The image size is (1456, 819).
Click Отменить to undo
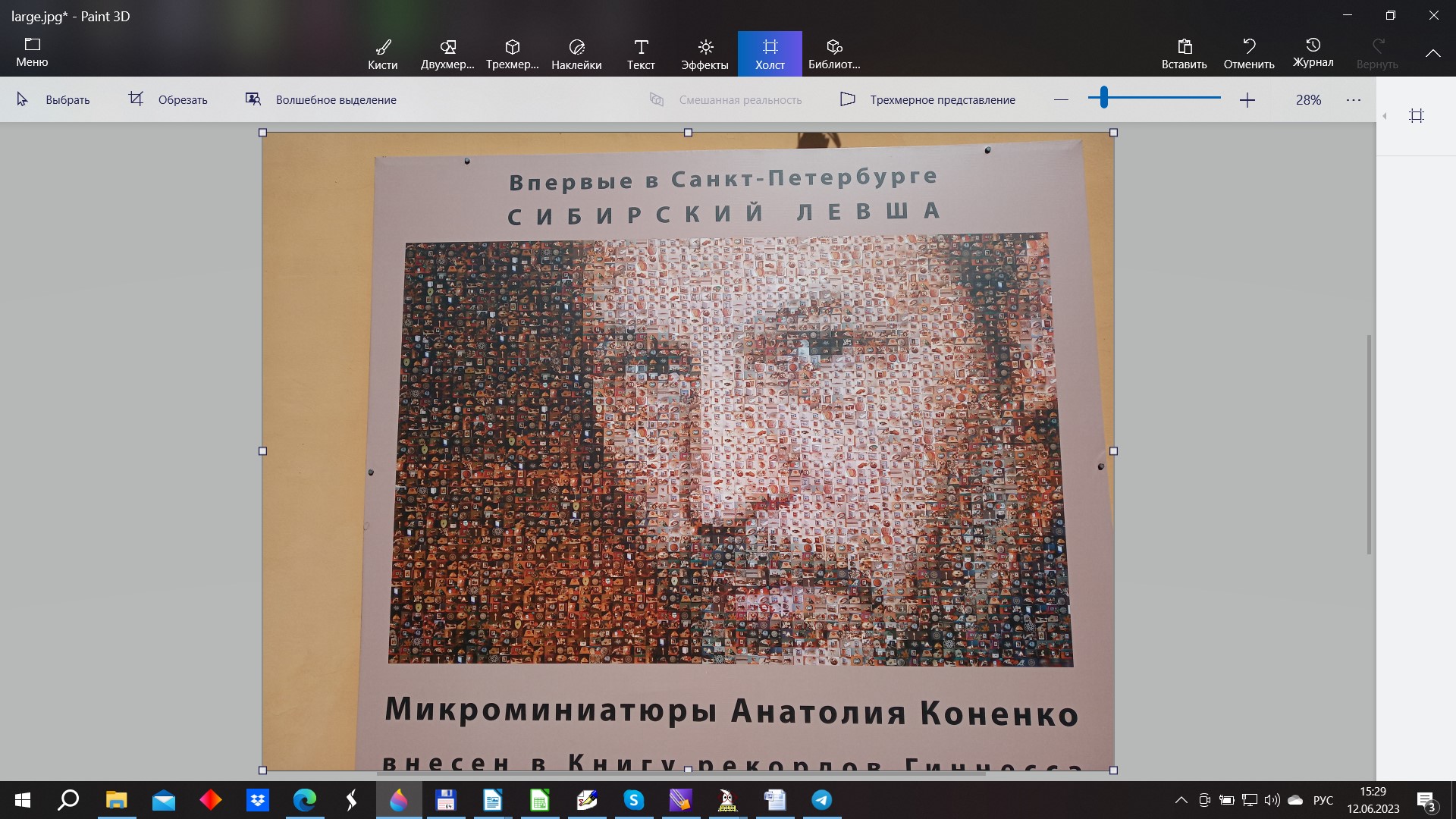(1249, 54)
